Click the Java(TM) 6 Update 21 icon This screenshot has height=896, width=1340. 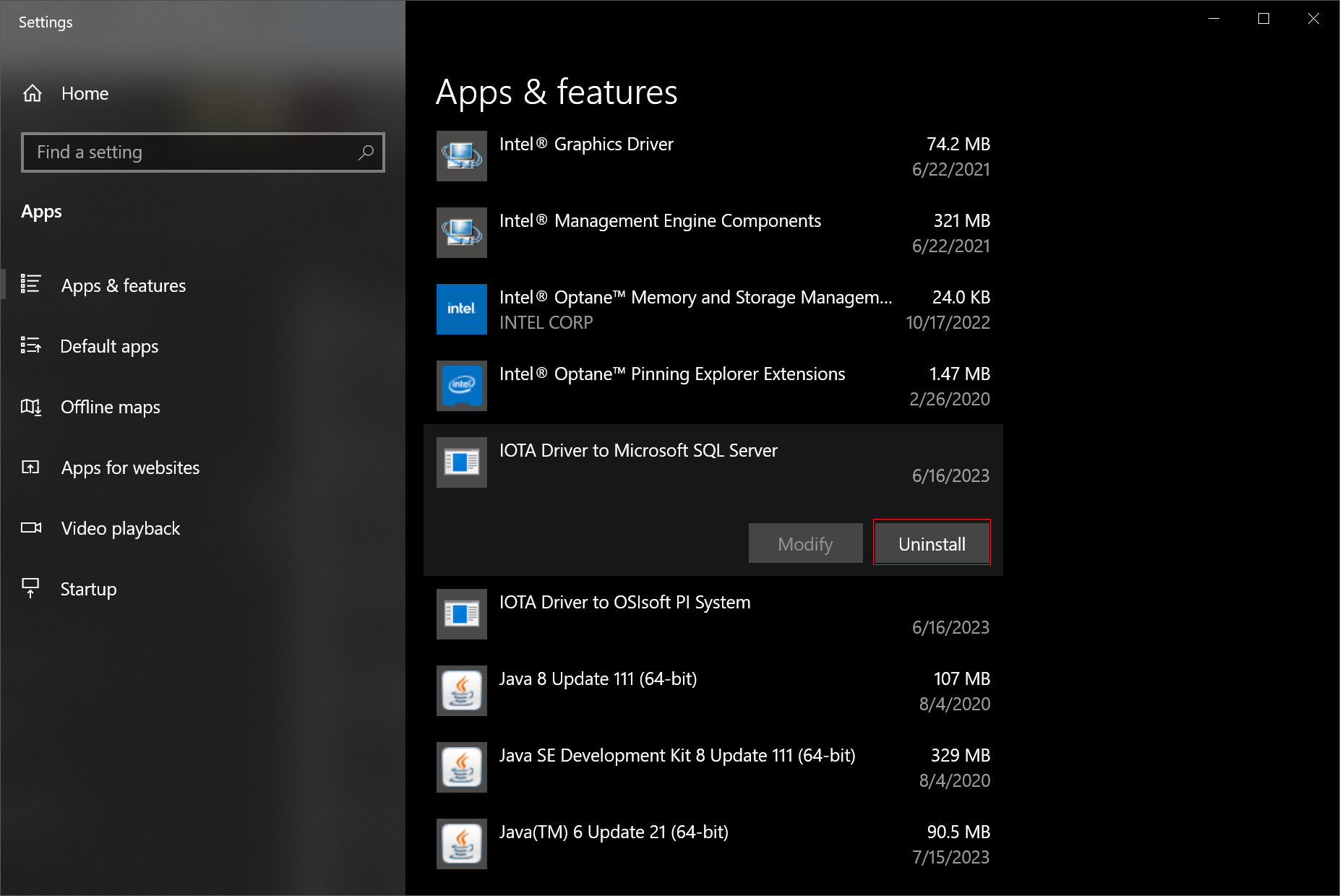pos(462,844)
